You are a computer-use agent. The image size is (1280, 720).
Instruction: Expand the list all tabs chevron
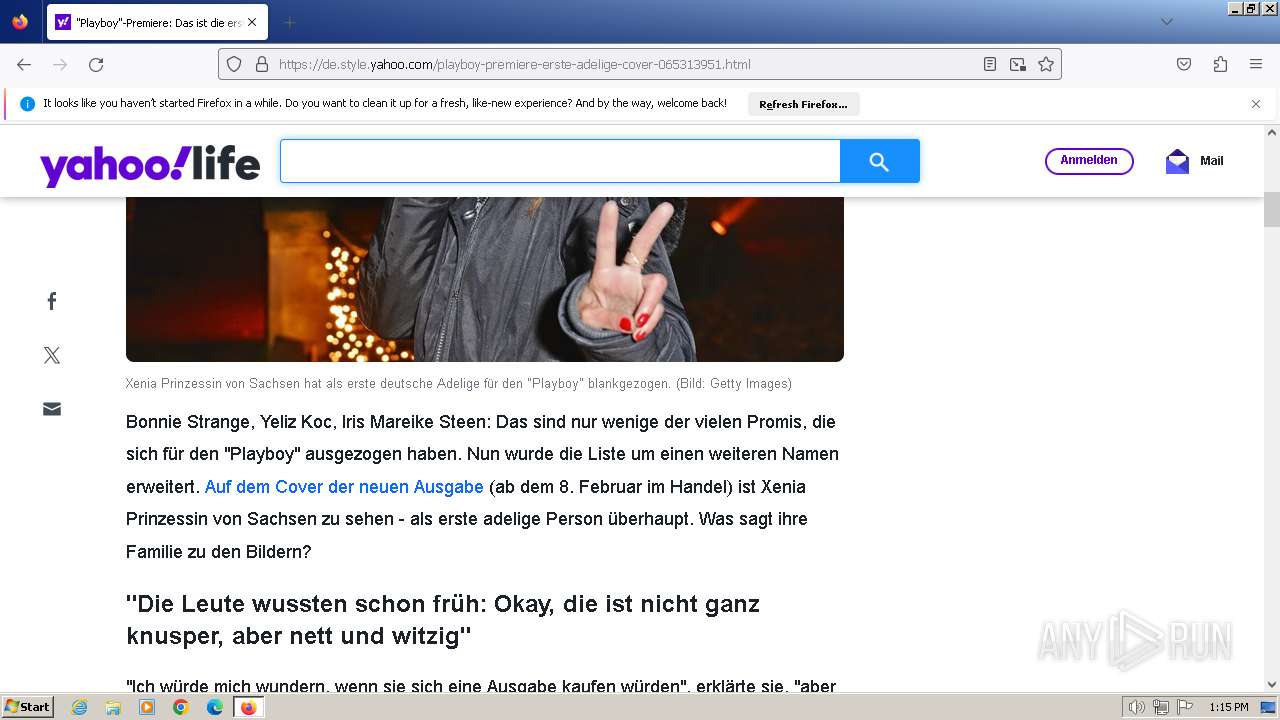tap(1166, 22)
